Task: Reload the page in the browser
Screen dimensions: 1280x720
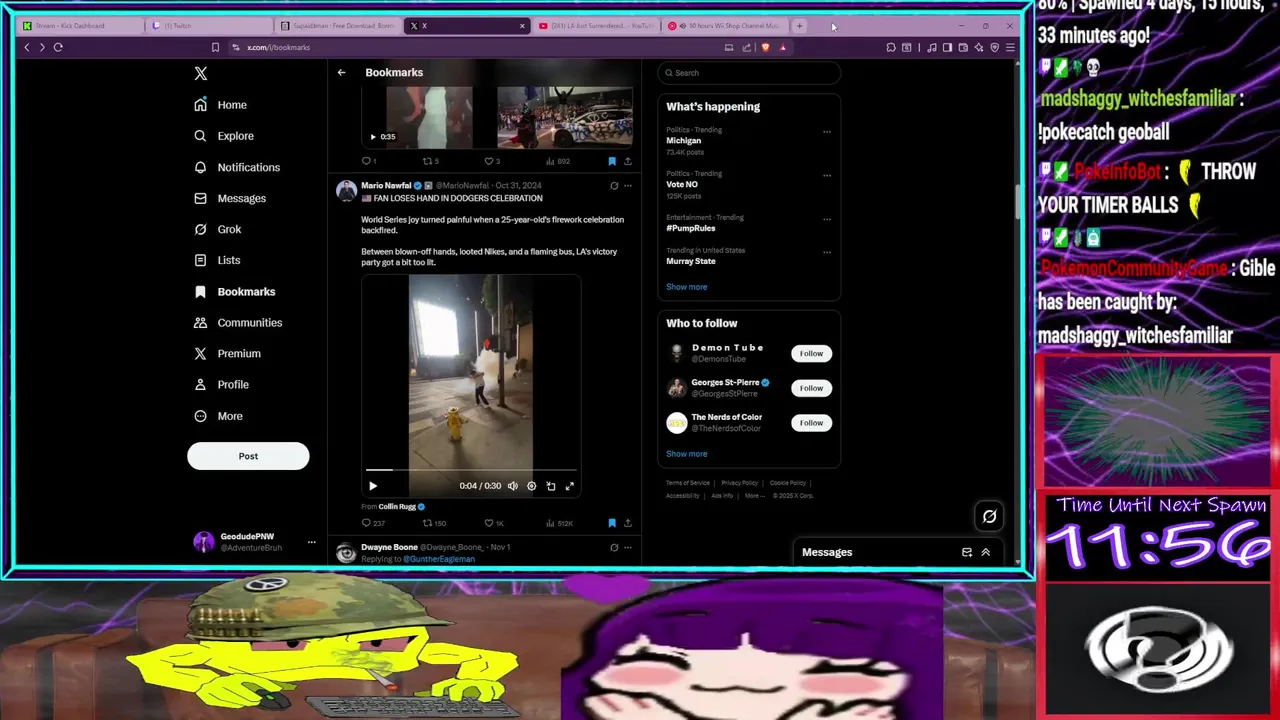Action: pos(58,47)
